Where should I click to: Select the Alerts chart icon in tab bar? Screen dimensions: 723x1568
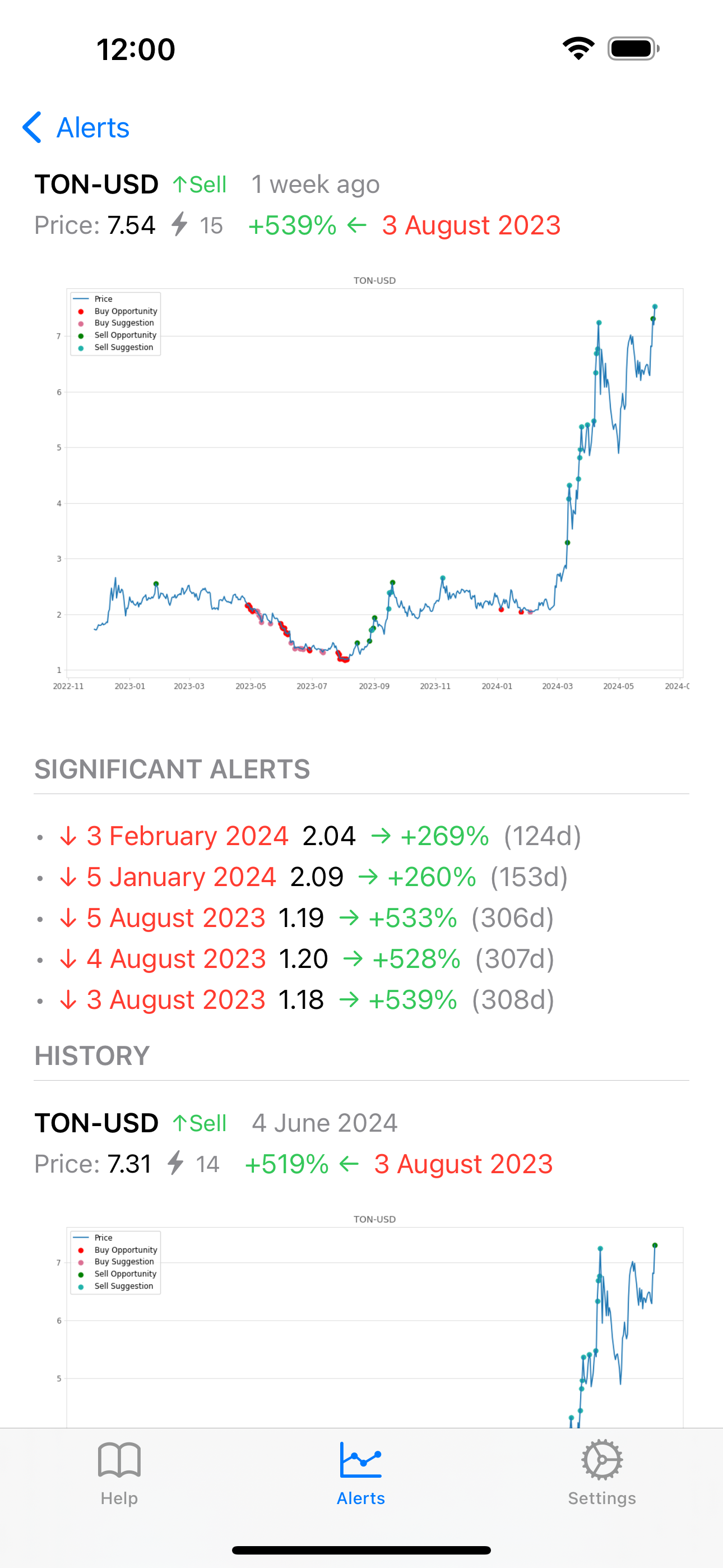pyautogui.click(x=361, y=1460)
